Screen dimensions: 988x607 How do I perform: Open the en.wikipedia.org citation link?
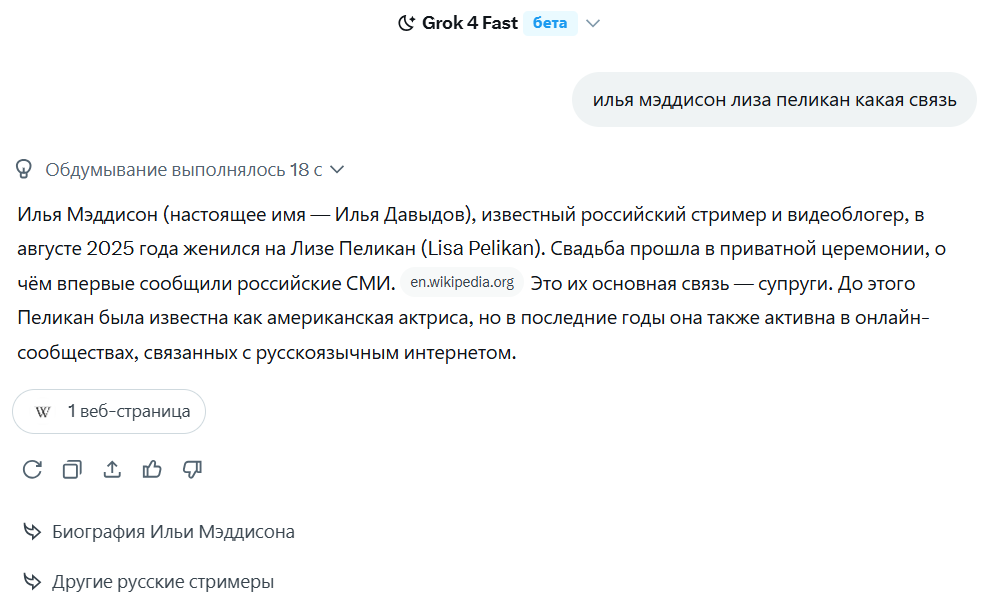click(462, 283)
